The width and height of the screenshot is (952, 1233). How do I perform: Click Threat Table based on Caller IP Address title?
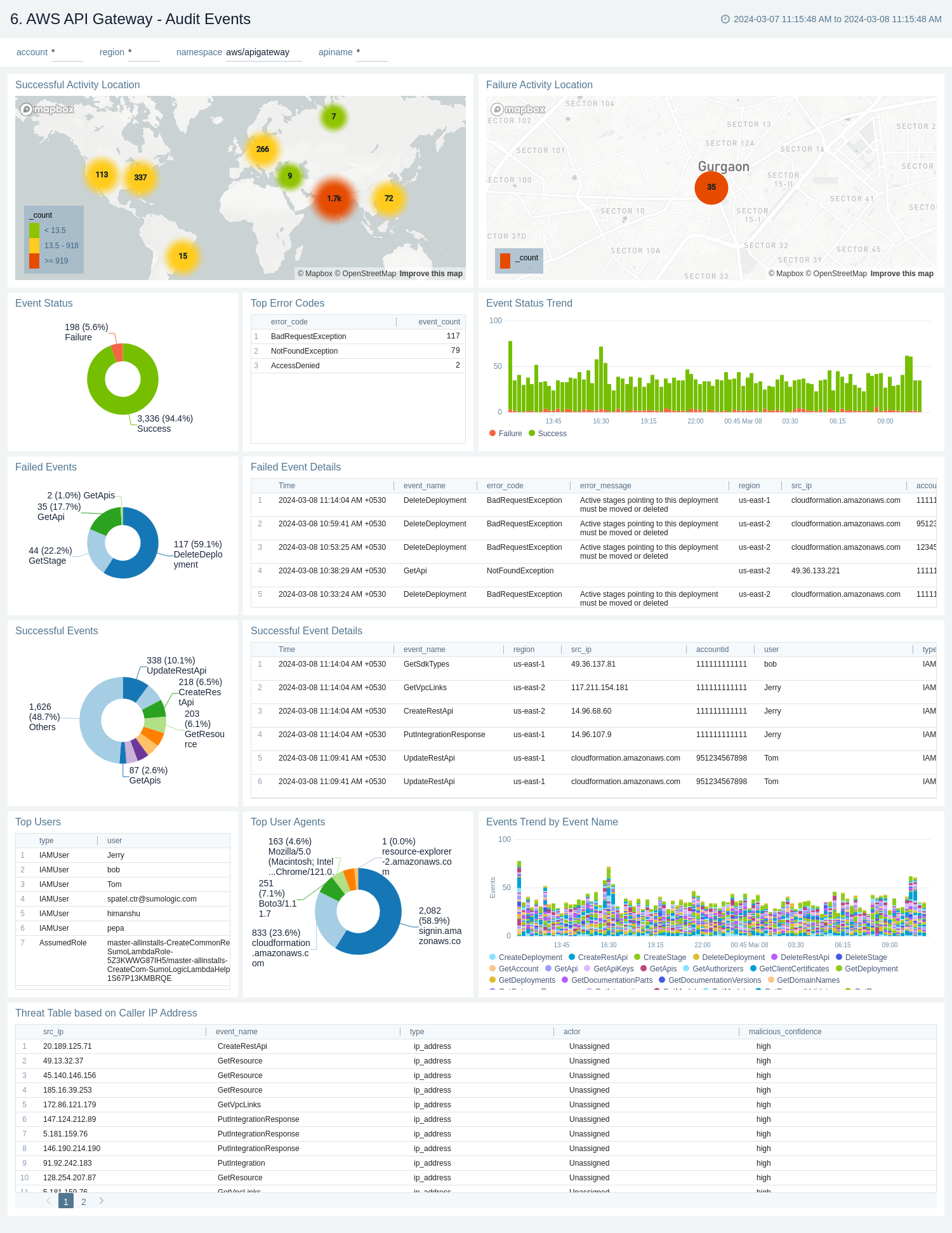[x=106, y=1013]
